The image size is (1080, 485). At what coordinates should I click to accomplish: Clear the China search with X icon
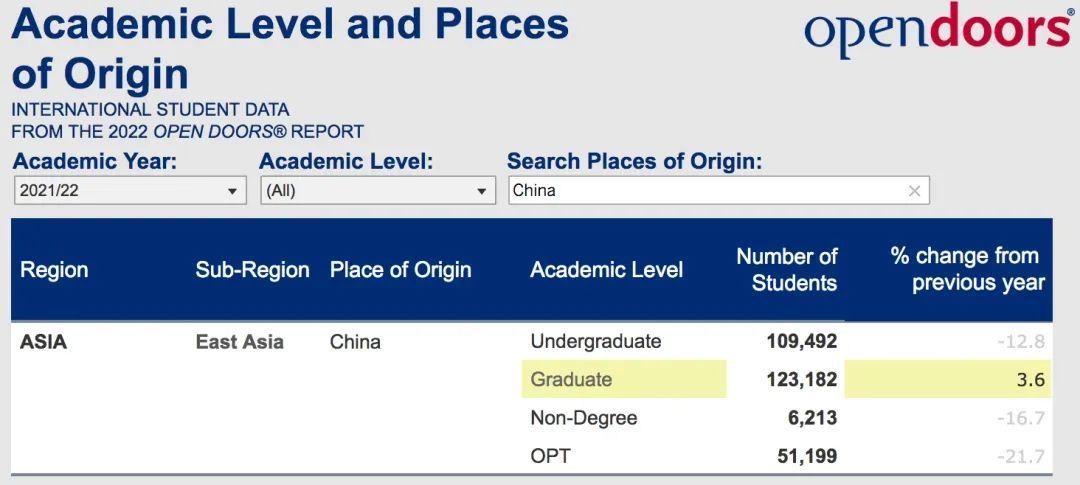coord(914,191)
